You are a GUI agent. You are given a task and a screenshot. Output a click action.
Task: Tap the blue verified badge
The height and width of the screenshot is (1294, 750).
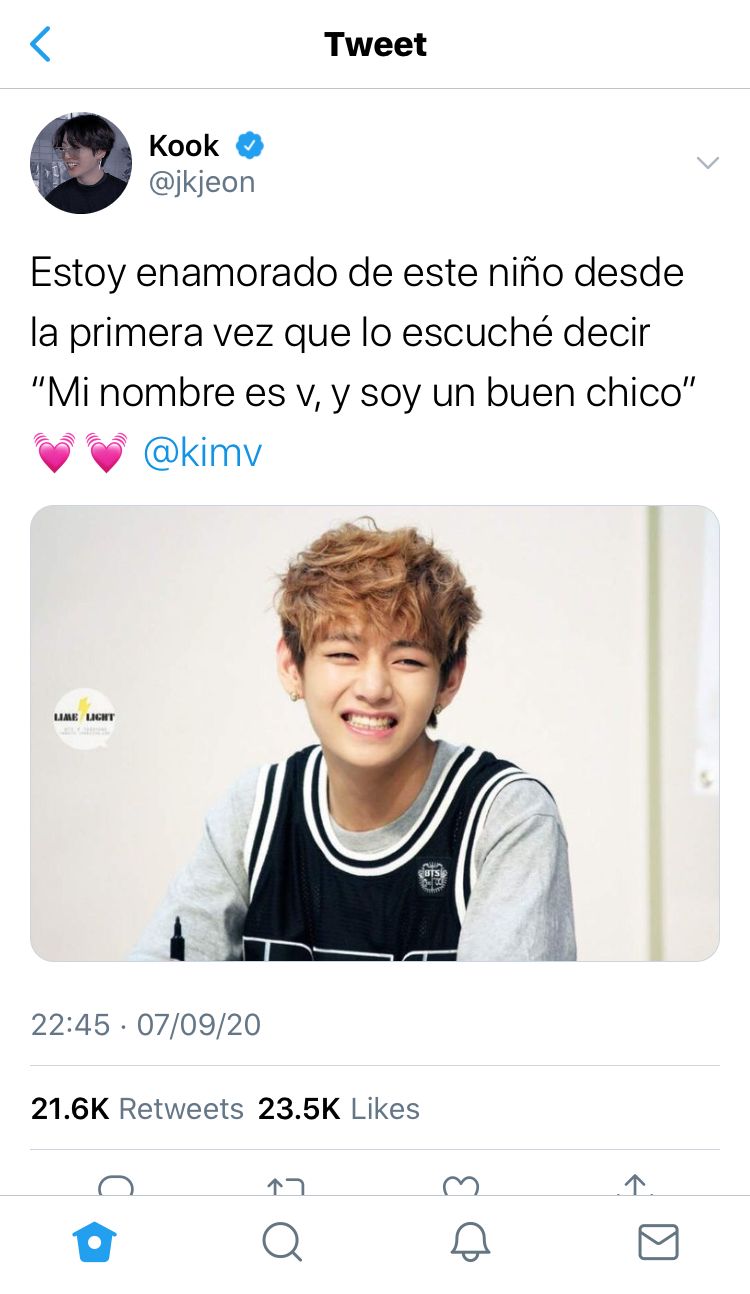[249, 146]
